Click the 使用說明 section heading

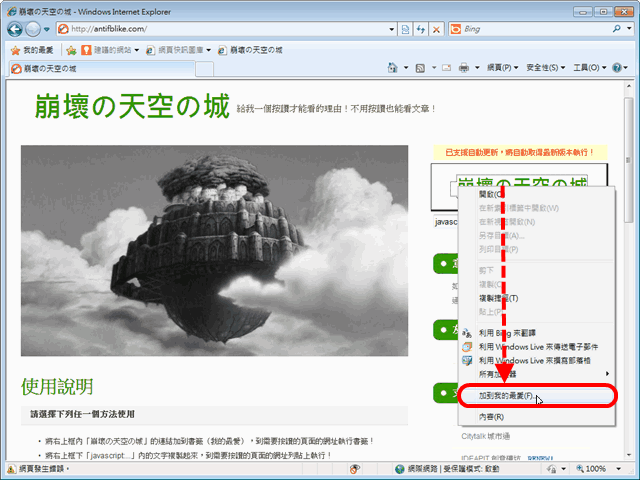pos(57,387)
